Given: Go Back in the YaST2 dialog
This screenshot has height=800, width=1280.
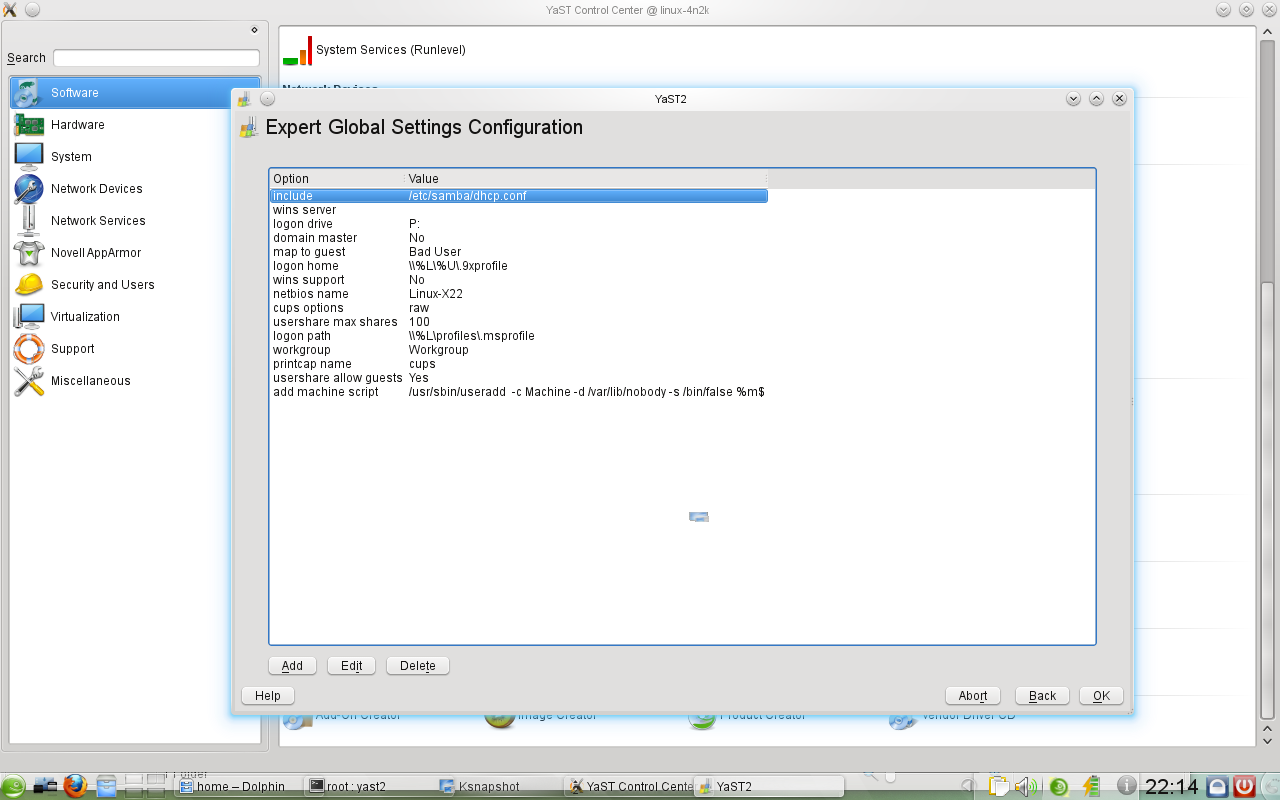Looking at the screenshot, I should (1042, 696).
